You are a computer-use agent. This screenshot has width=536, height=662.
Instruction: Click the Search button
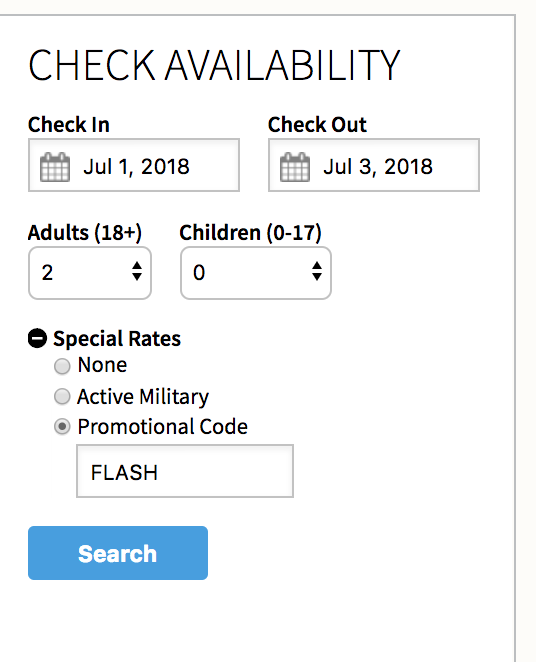118,553
